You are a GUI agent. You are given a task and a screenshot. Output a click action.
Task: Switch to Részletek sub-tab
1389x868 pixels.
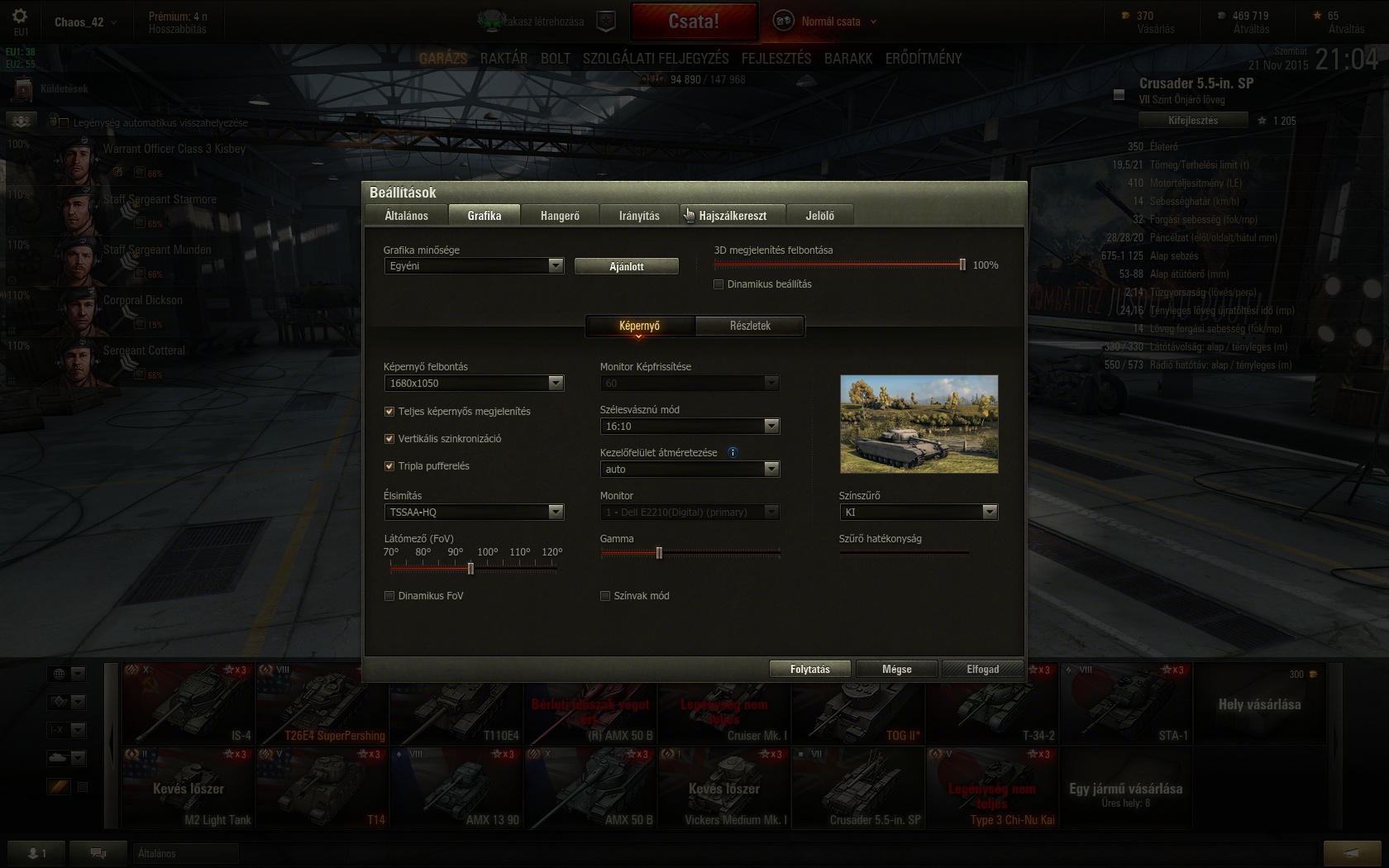pos(750,326)
